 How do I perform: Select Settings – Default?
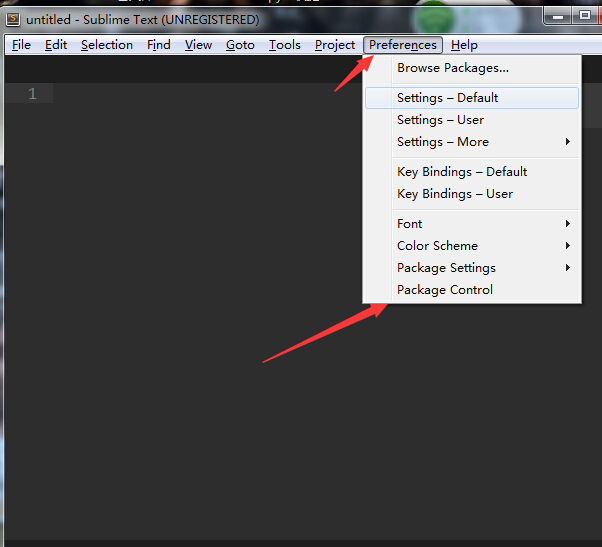(472, 98)
